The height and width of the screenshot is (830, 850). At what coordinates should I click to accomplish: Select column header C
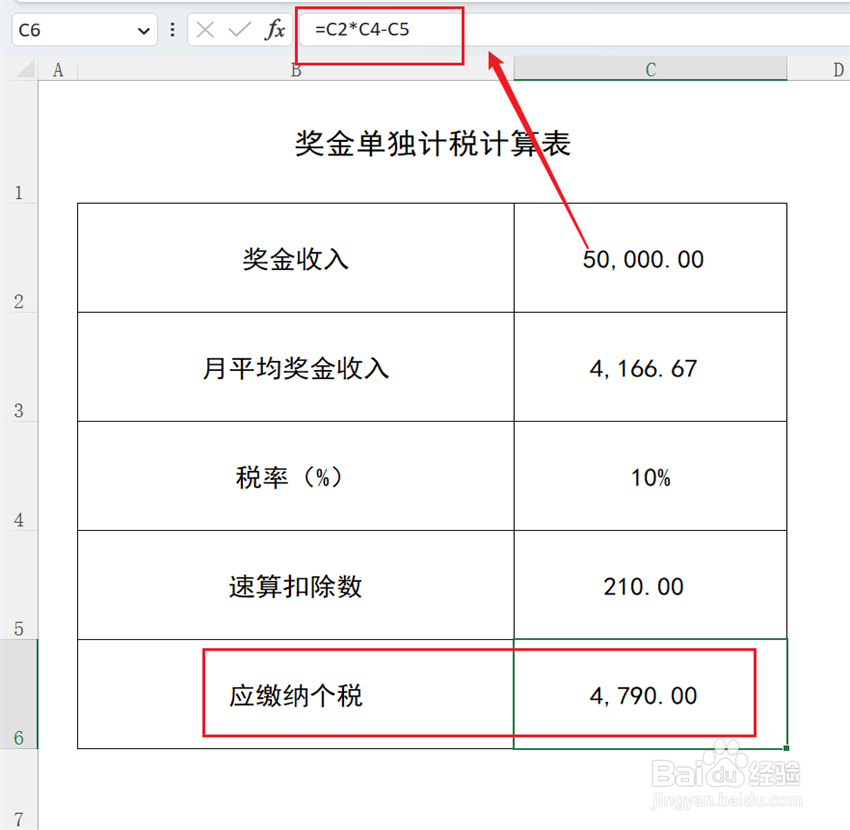pos(650,70)
